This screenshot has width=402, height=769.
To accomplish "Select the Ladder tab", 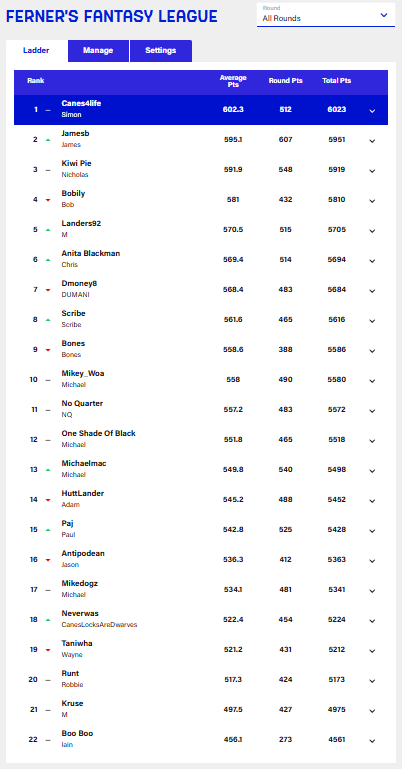I will click(x=36, y=51).
